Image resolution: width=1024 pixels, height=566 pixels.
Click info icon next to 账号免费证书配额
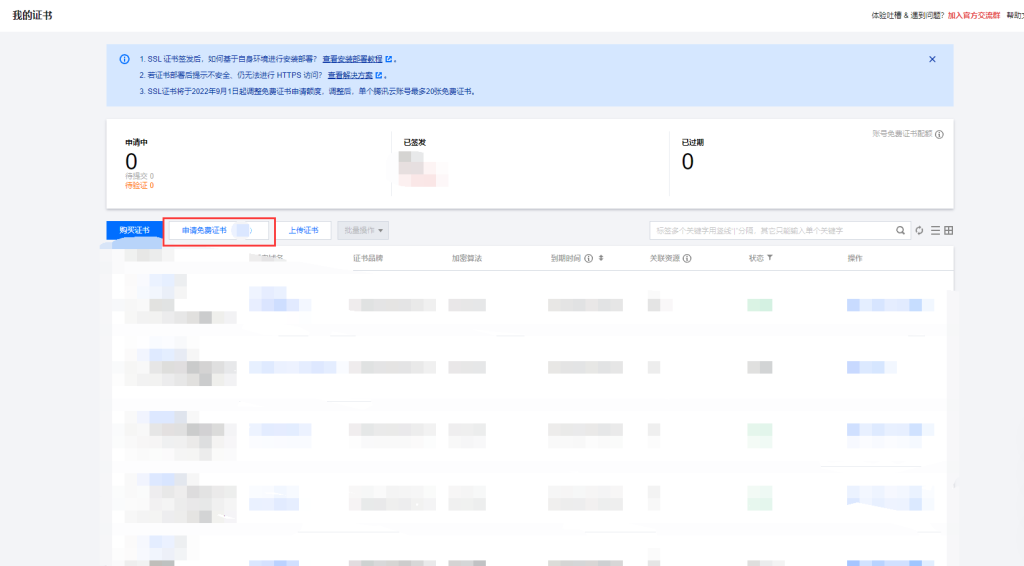pos(939,134)
